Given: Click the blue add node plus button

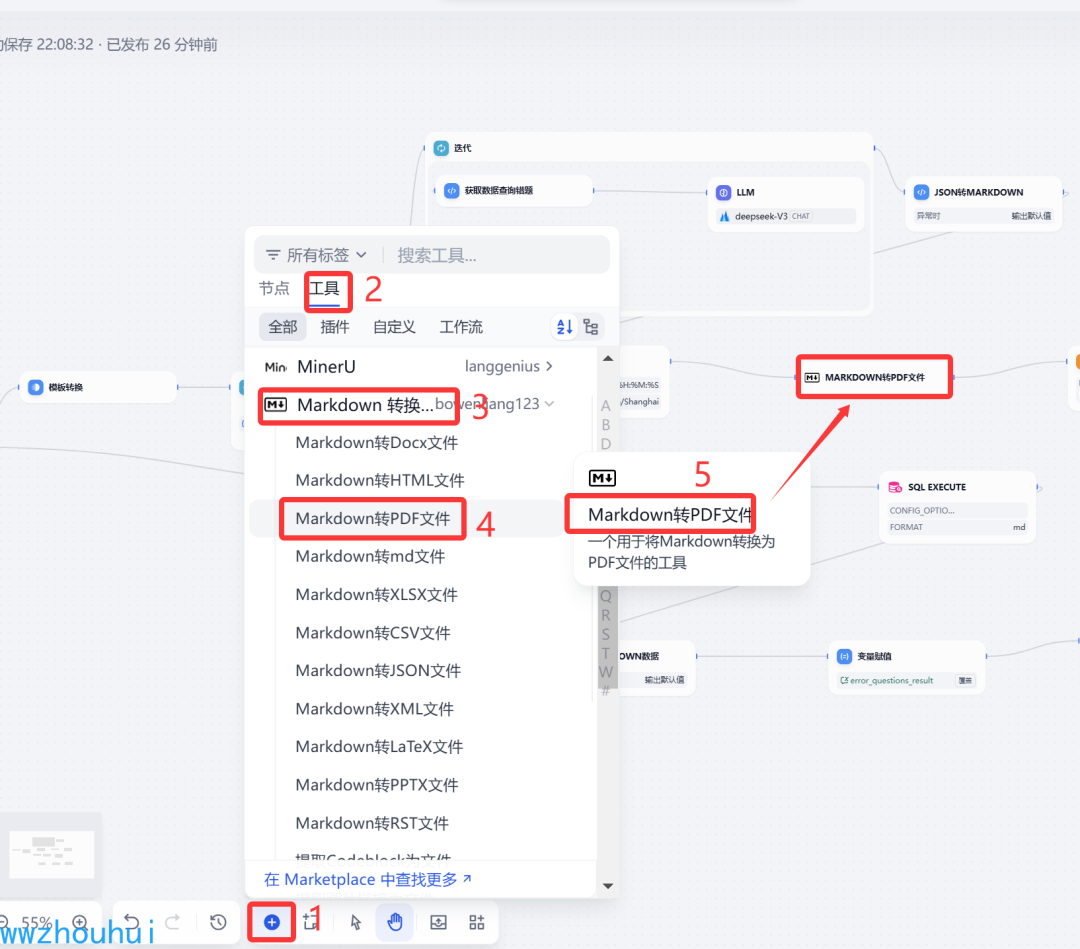Looking at the screenshot, I should click(272, 921).
